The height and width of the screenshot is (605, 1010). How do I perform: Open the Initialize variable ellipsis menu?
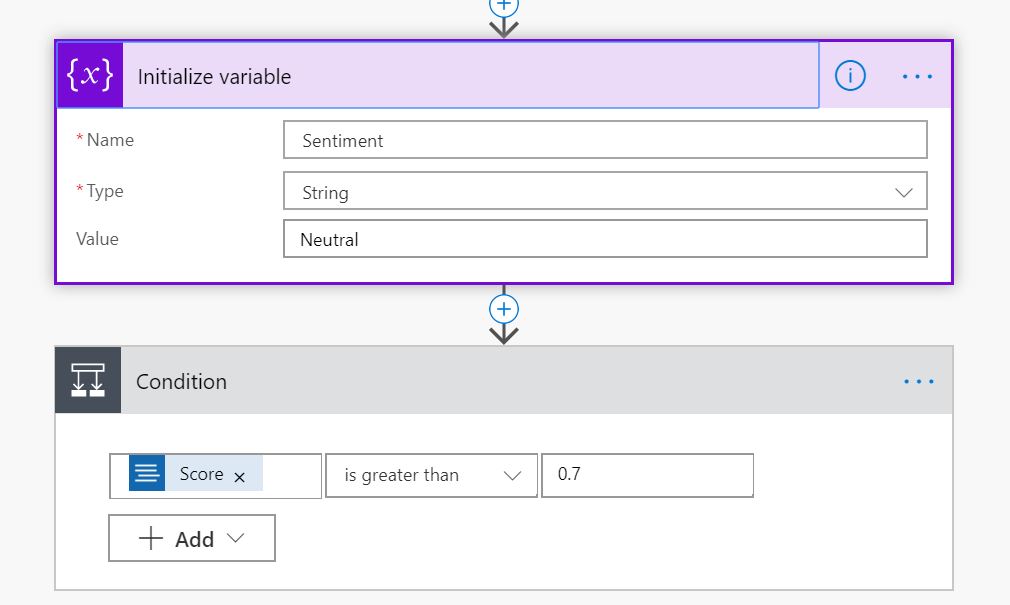click(x=917, y=76)
